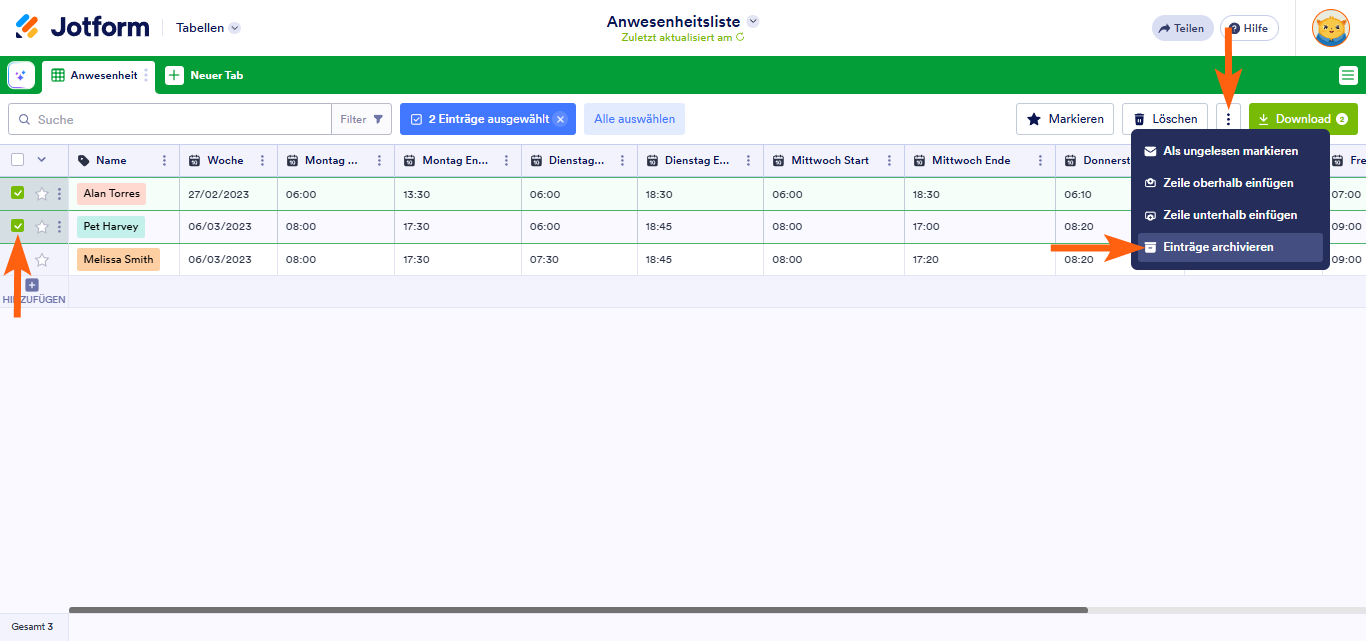Choose Als ungelesen markieren option
Screen dimensions: 1366x641
tap(1229, 151)
